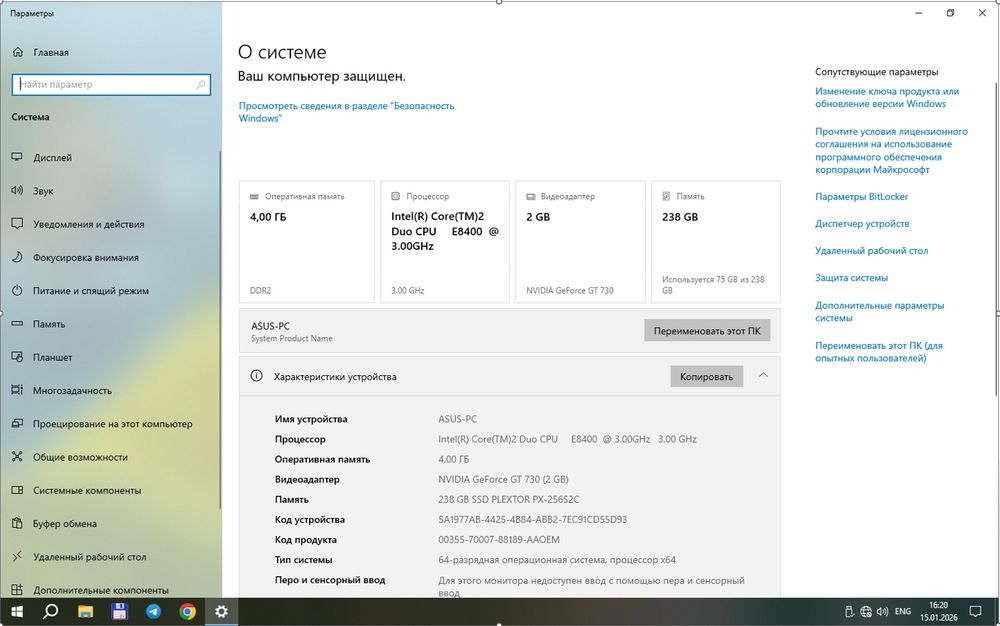
Task: Open the floppy disk app in taskbar
Action: tap(119, 611)
